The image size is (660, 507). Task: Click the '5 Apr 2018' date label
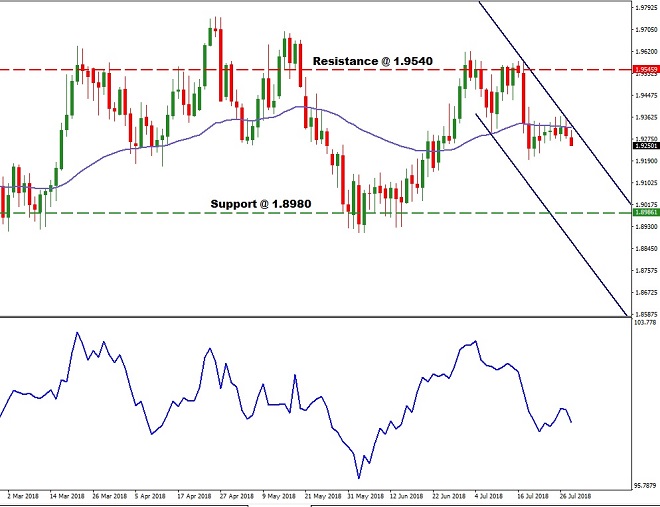pos(150,496)
